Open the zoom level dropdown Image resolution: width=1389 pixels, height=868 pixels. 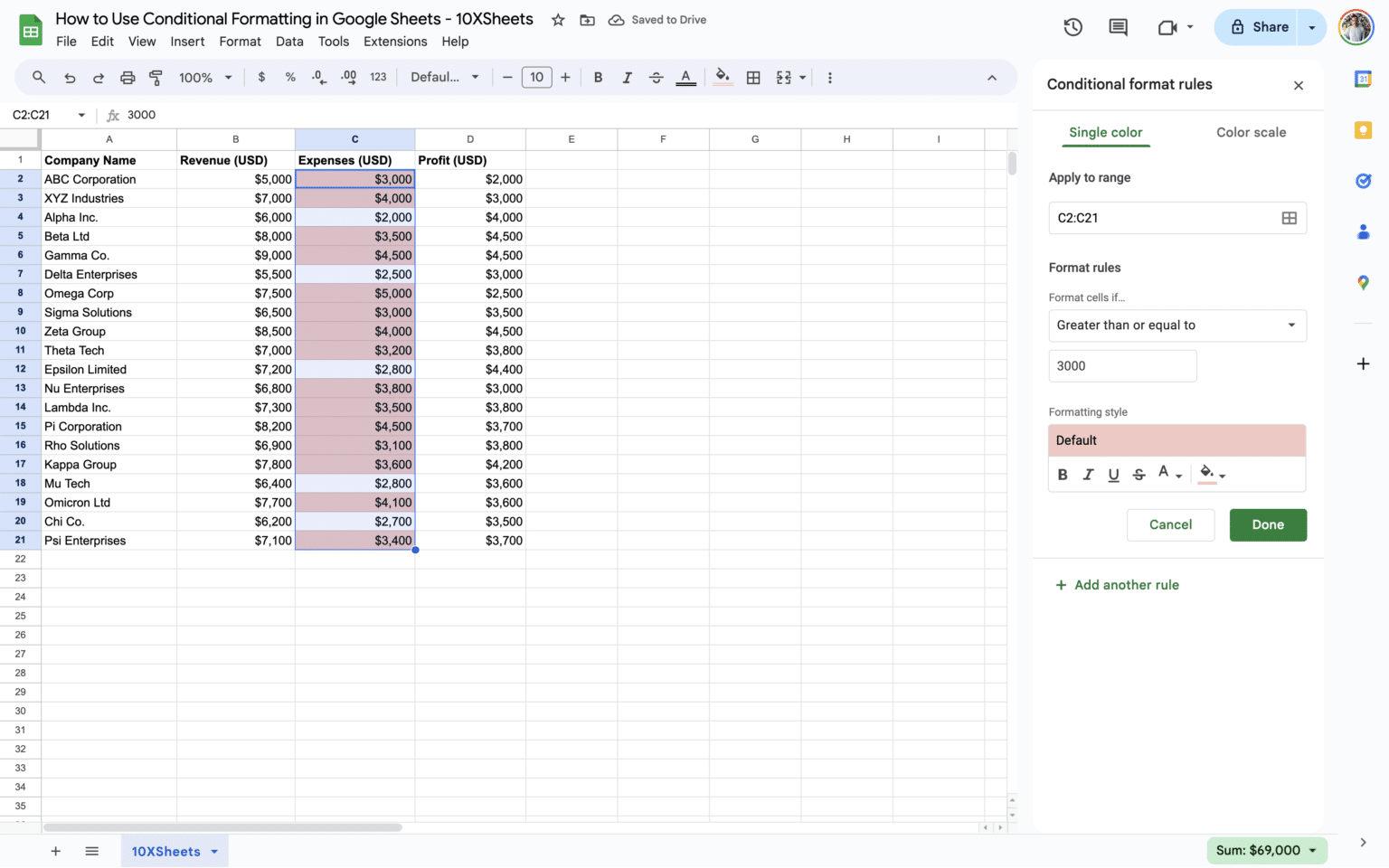click(205, 78)
